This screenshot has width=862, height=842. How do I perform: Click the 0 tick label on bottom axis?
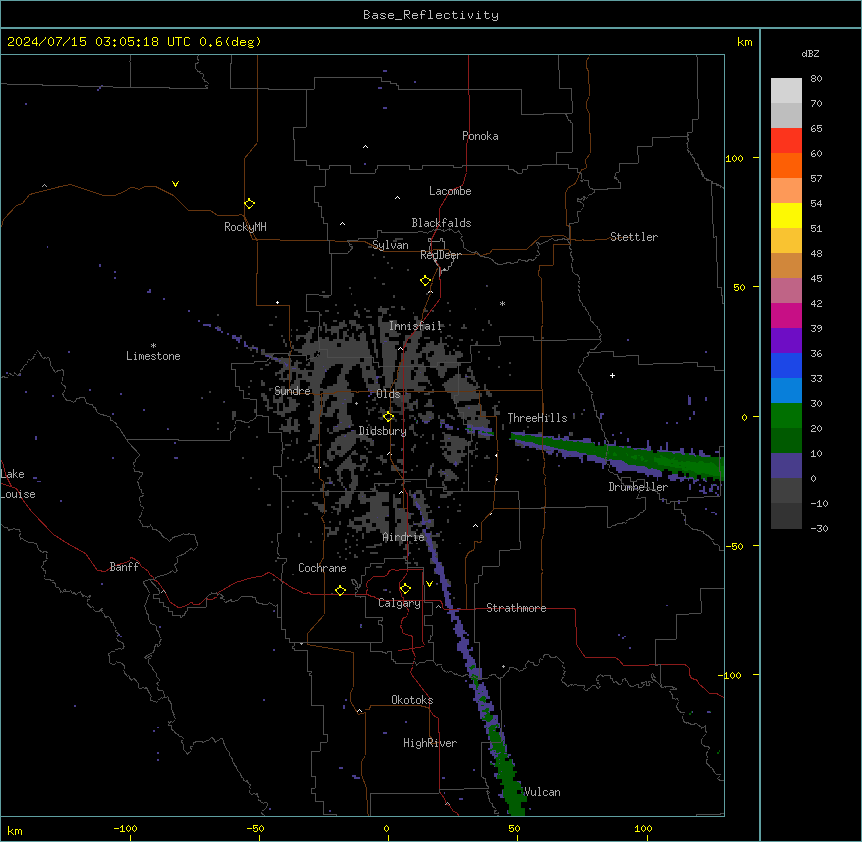coord(386,828)
